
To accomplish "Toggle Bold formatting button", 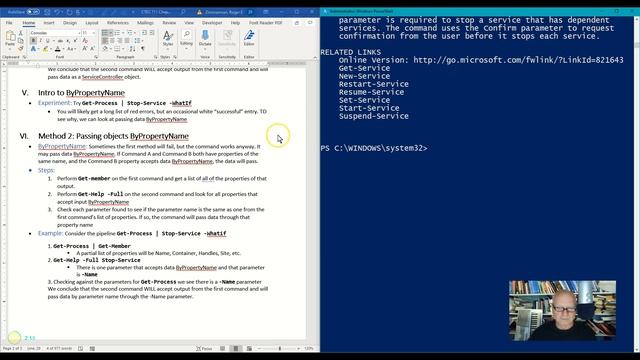I will 33,41.
